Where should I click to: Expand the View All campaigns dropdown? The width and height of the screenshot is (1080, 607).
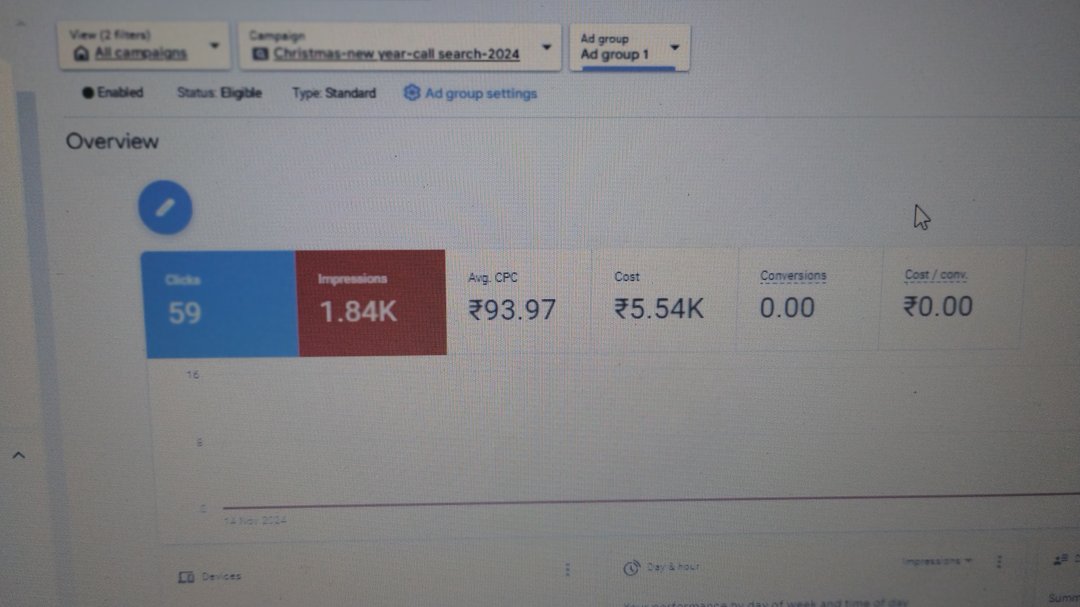tap(214, 45)
